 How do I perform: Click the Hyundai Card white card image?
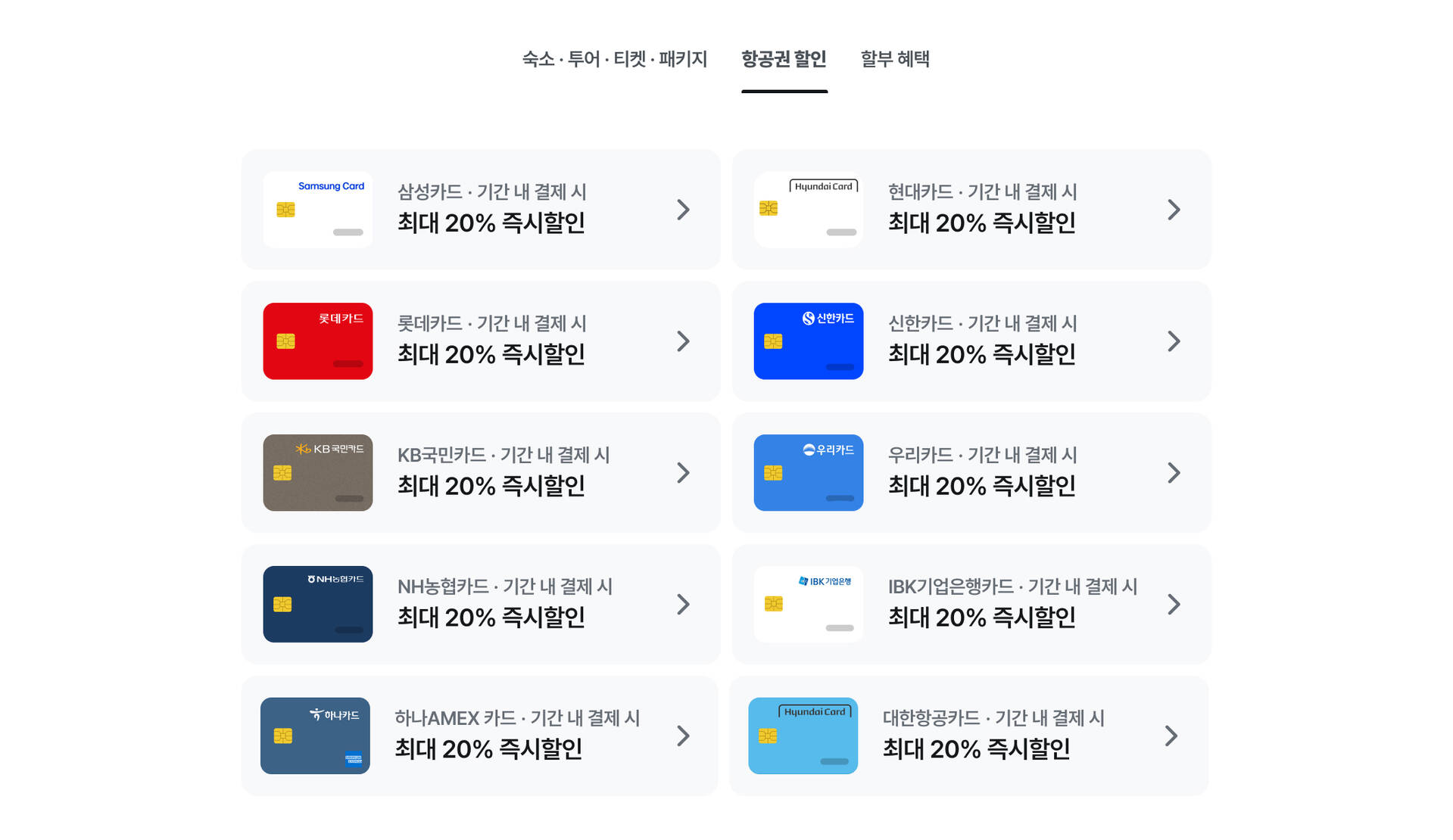click(808, 210)
